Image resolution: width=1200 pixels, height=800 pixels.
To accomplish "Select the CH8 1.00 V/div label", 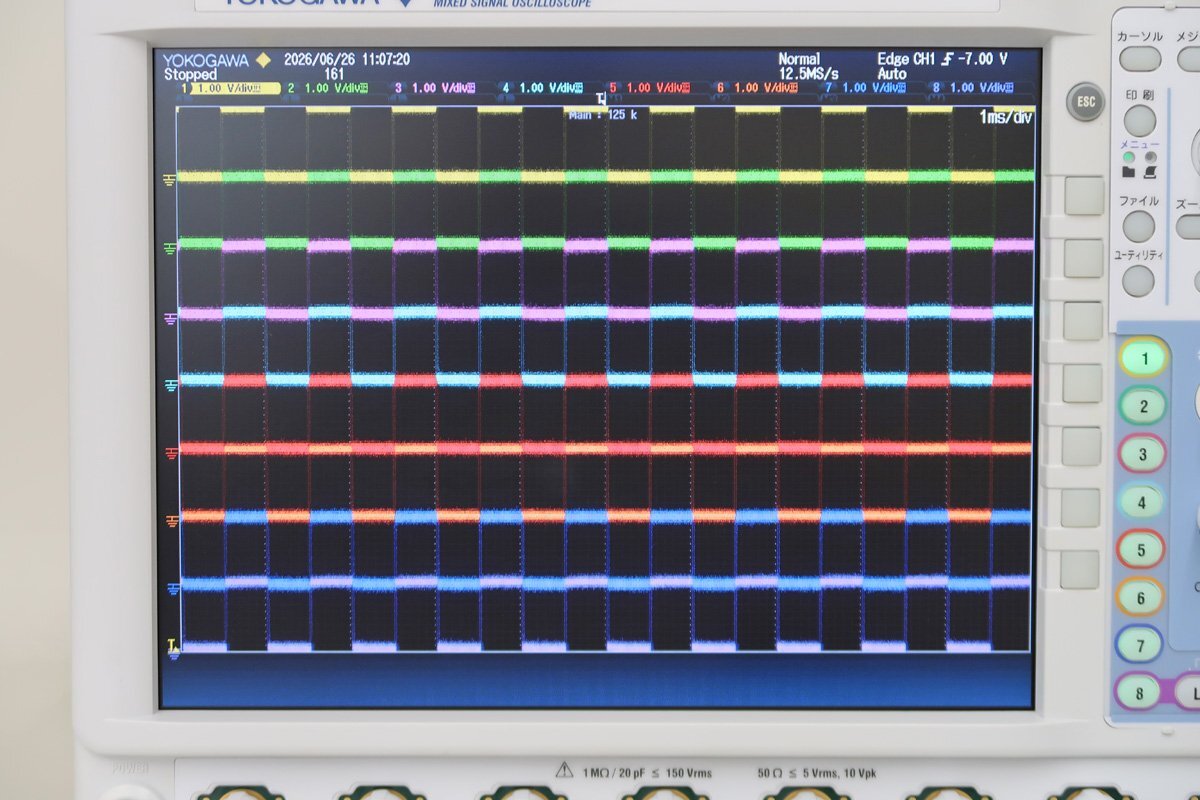I will click(x=980, y=88).
